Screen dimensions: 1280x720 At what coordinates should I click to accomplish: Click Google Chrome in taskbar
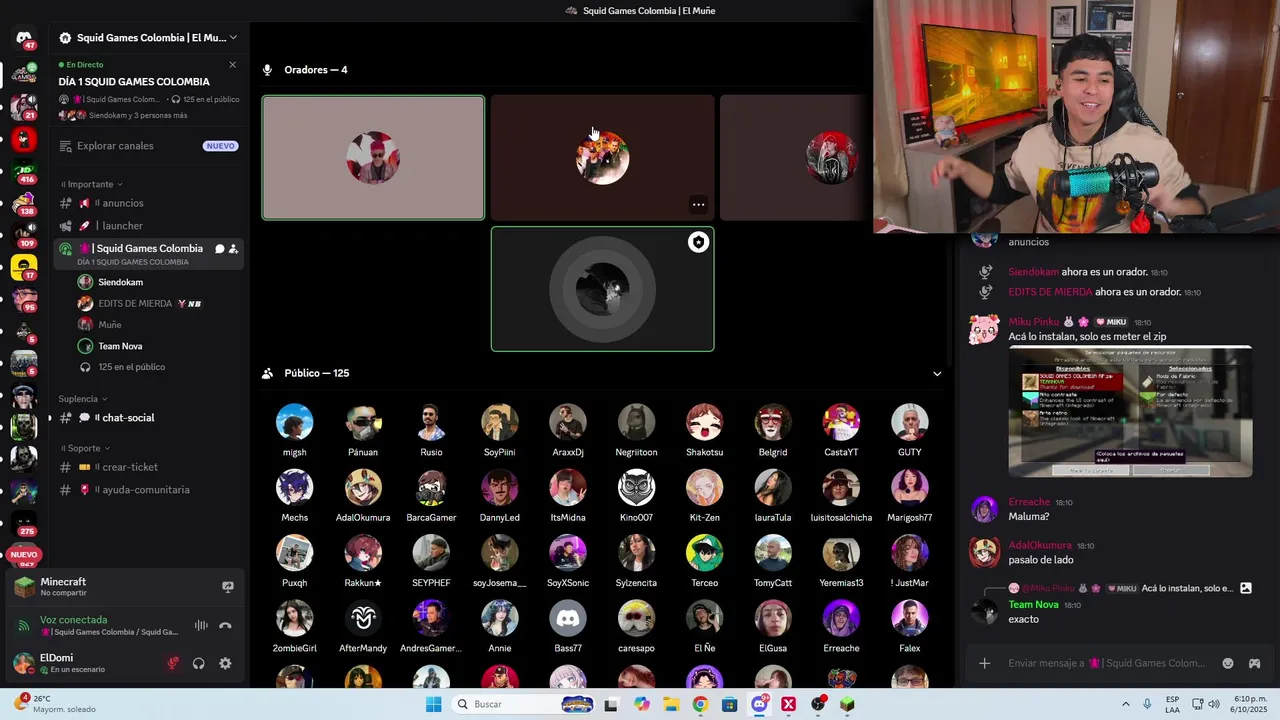click(x=700, y=704)
